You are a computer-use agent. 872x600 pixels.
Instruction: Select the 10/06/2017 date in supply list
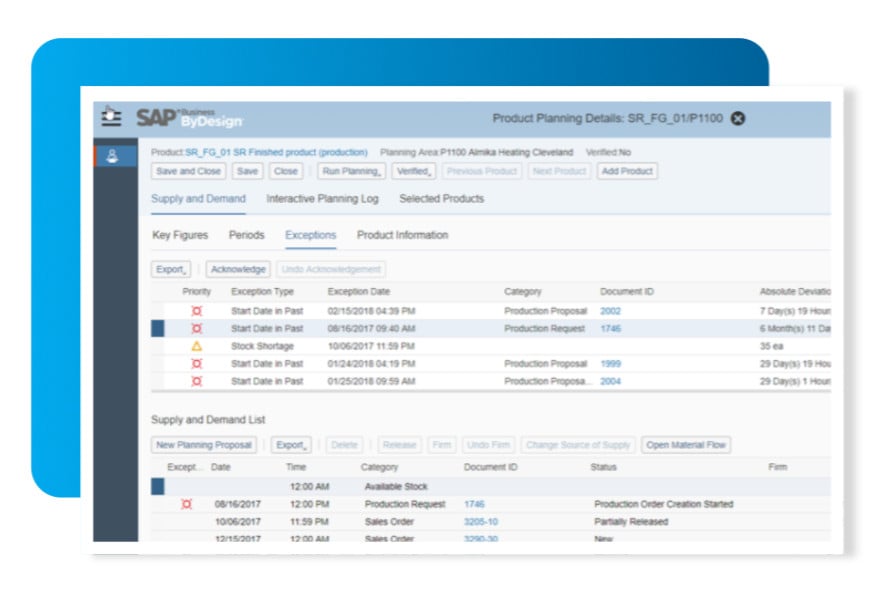237,522
